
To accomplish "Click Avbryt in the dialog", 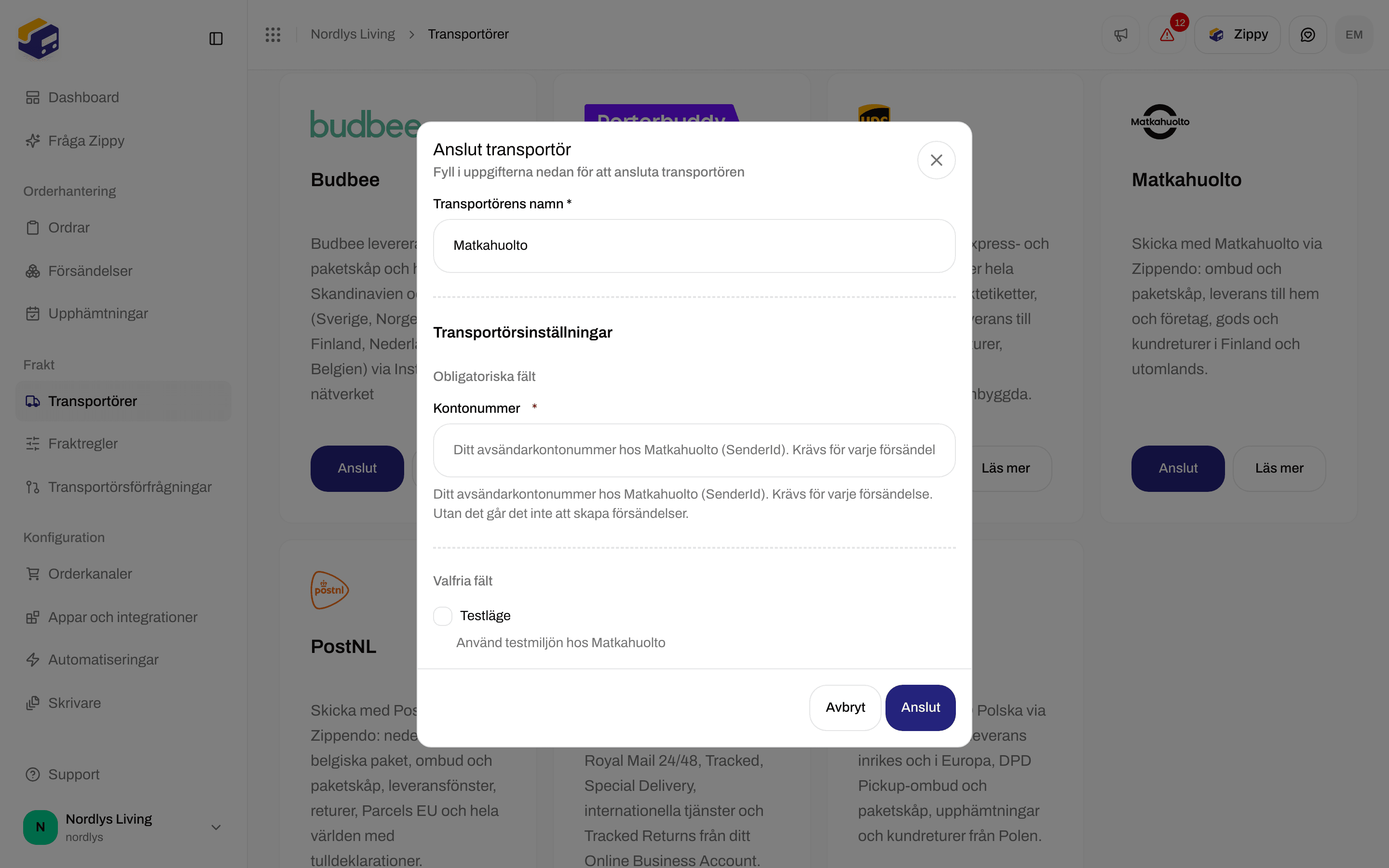I will pos(845,707).
